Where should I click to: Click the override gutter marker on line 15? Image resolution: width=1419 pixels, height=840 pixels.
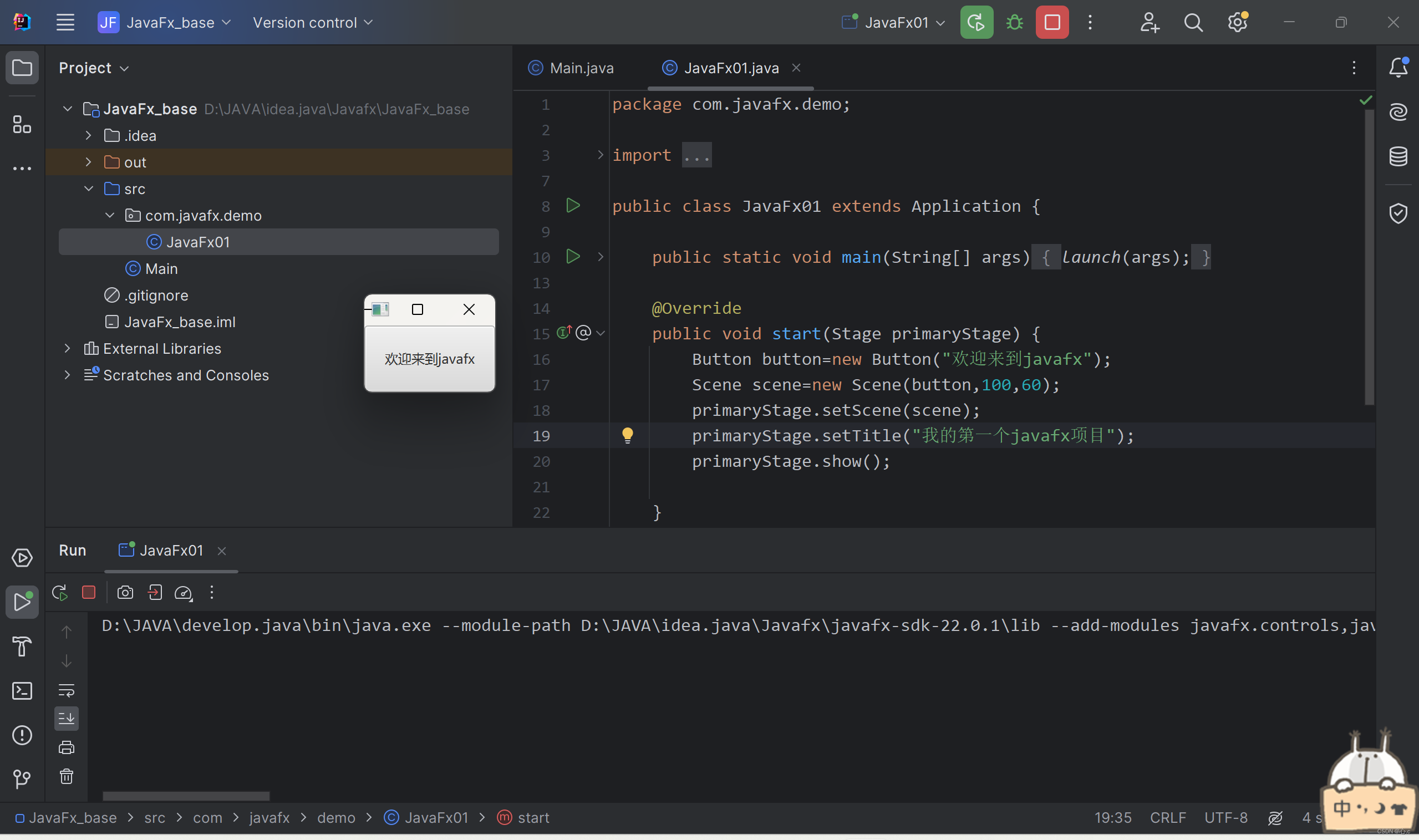564,333
